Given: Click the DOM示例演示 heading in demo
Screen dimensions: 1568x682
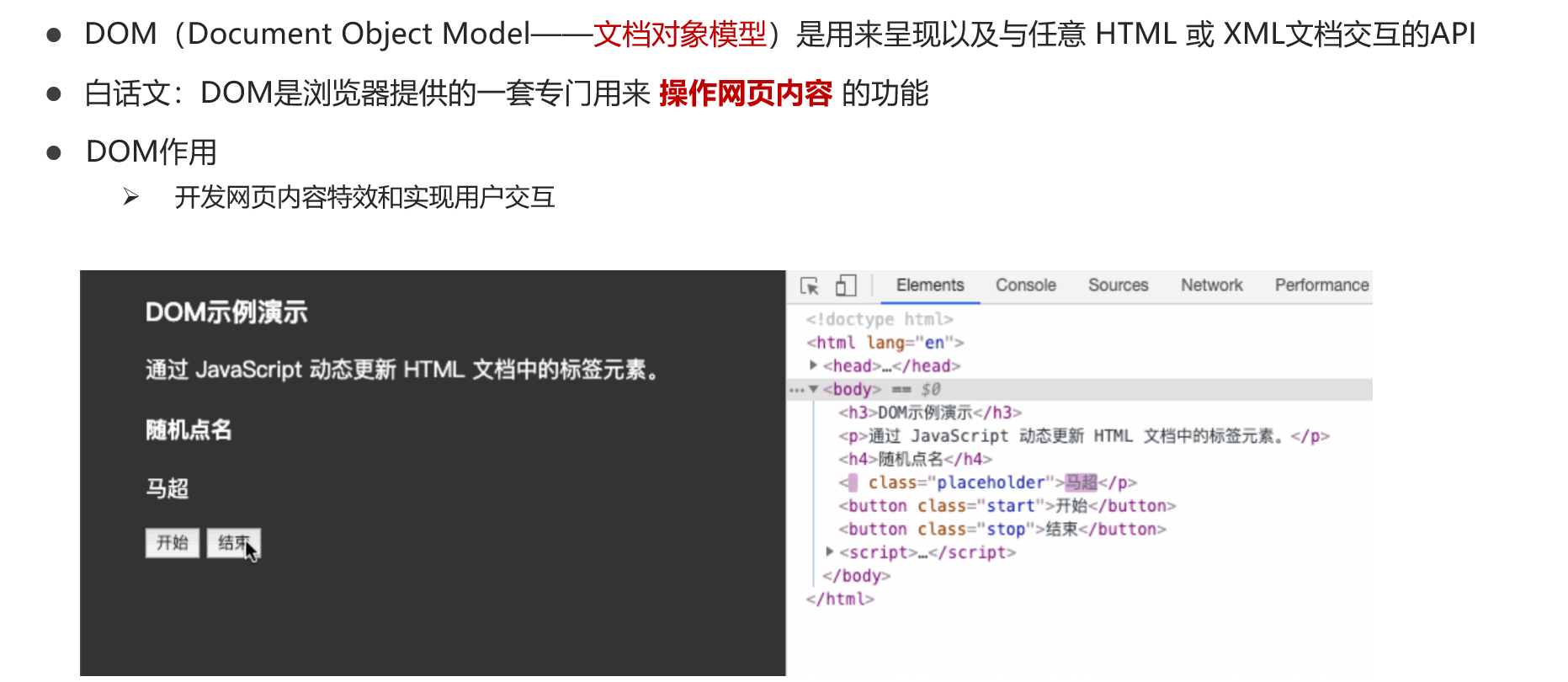Looking at the screenshot, I should (226, 312).
